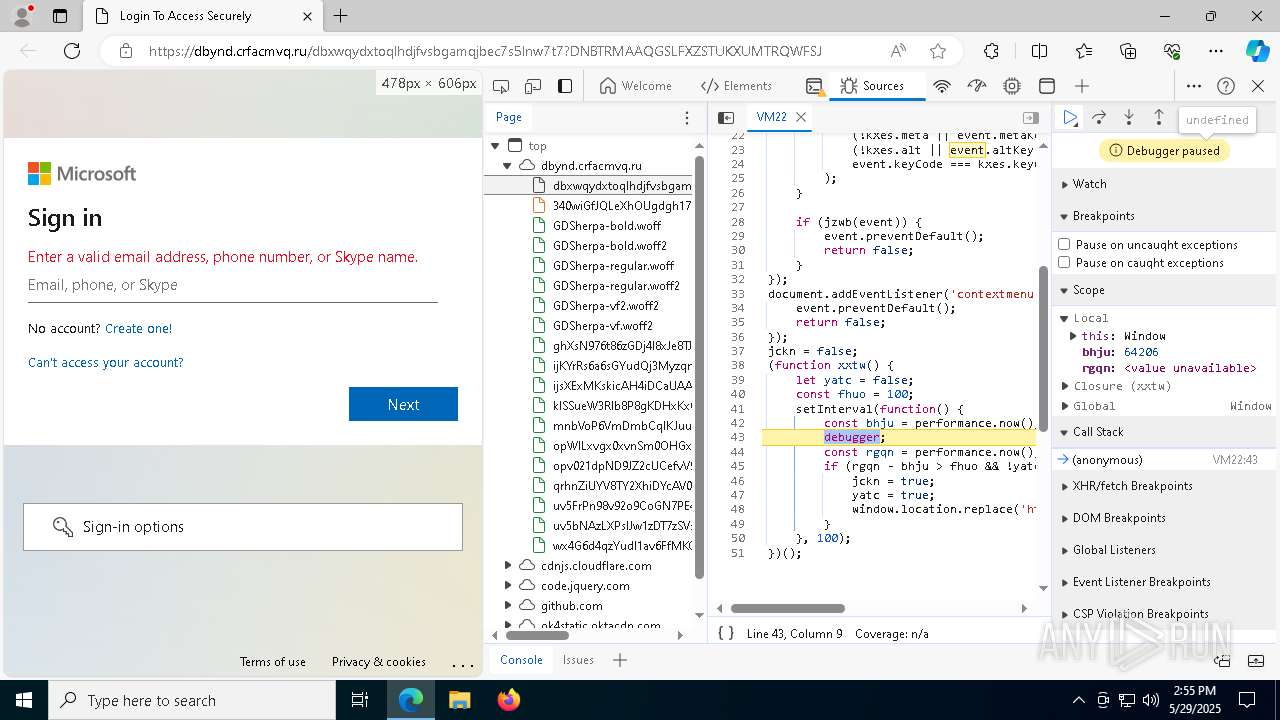
Task: Open Sign-in options button
Action: coord(243,527)
